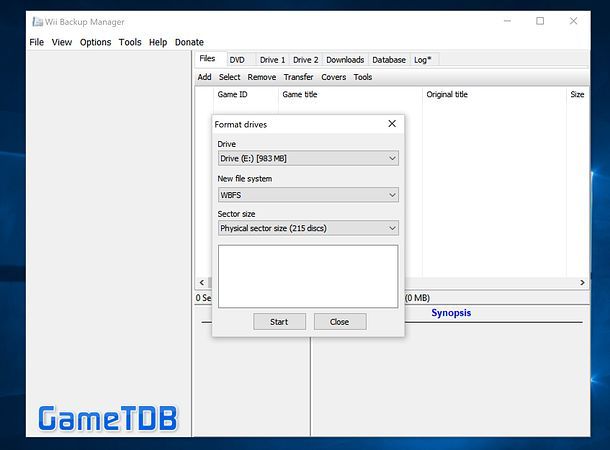Open the Donate menu
This screenshot has height=450, width=610.
click(x=189, y=42)
